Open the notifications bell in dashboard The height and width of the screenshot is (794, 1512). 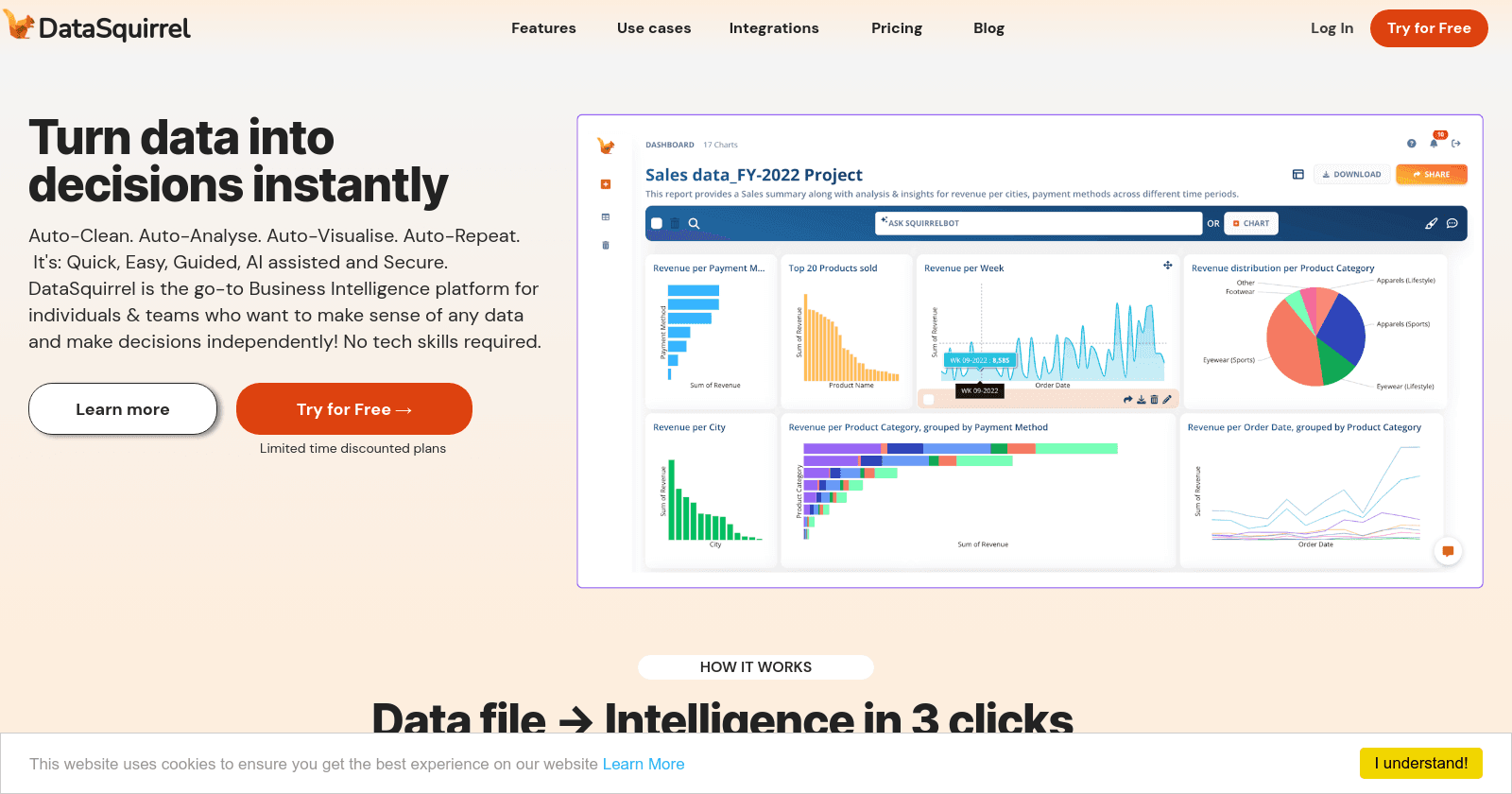point(1435,143)
